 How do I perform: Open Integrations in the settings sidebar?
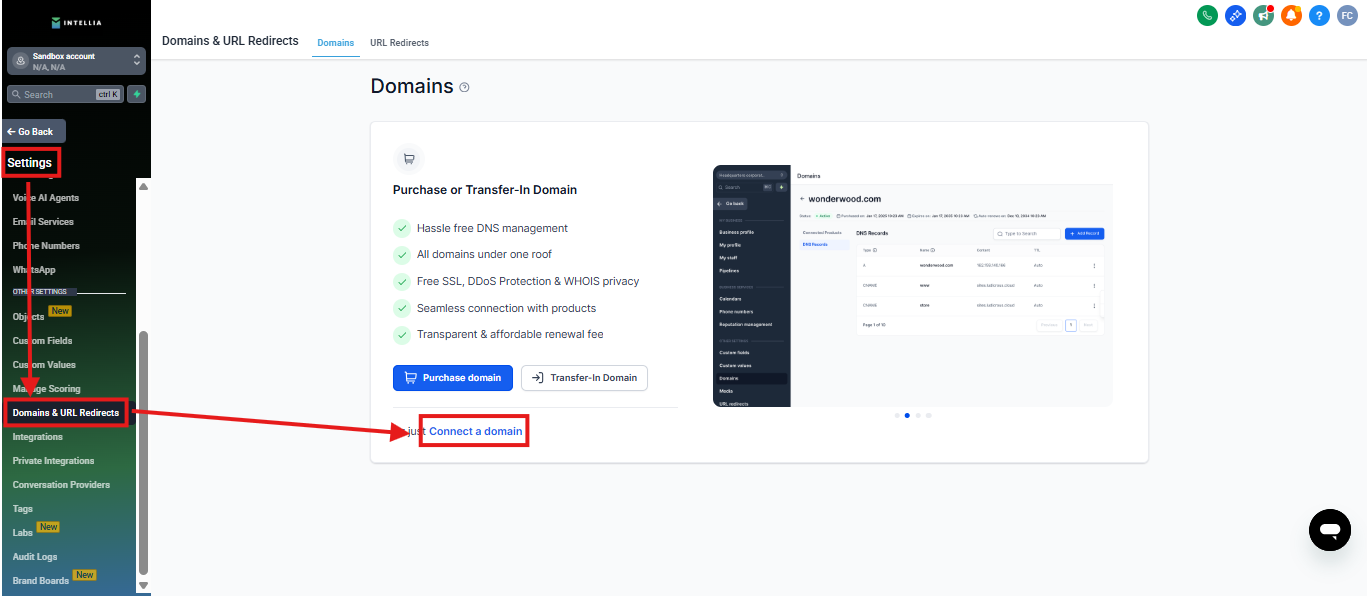[38, 437]
